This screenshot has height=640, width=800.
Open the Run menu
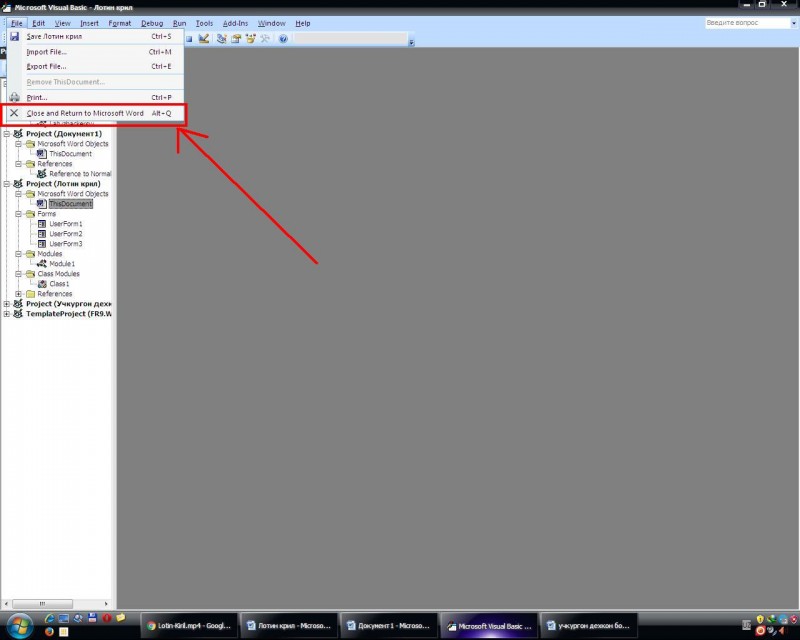[x=179, y=23]
